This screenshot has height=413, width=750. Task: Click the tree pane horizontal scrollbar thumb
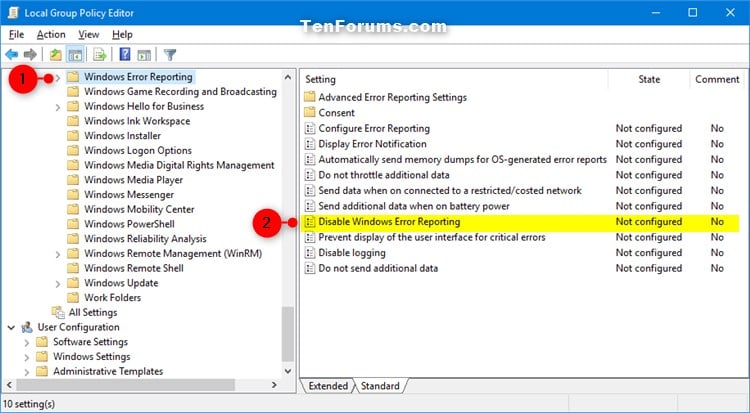pos(126,385)
